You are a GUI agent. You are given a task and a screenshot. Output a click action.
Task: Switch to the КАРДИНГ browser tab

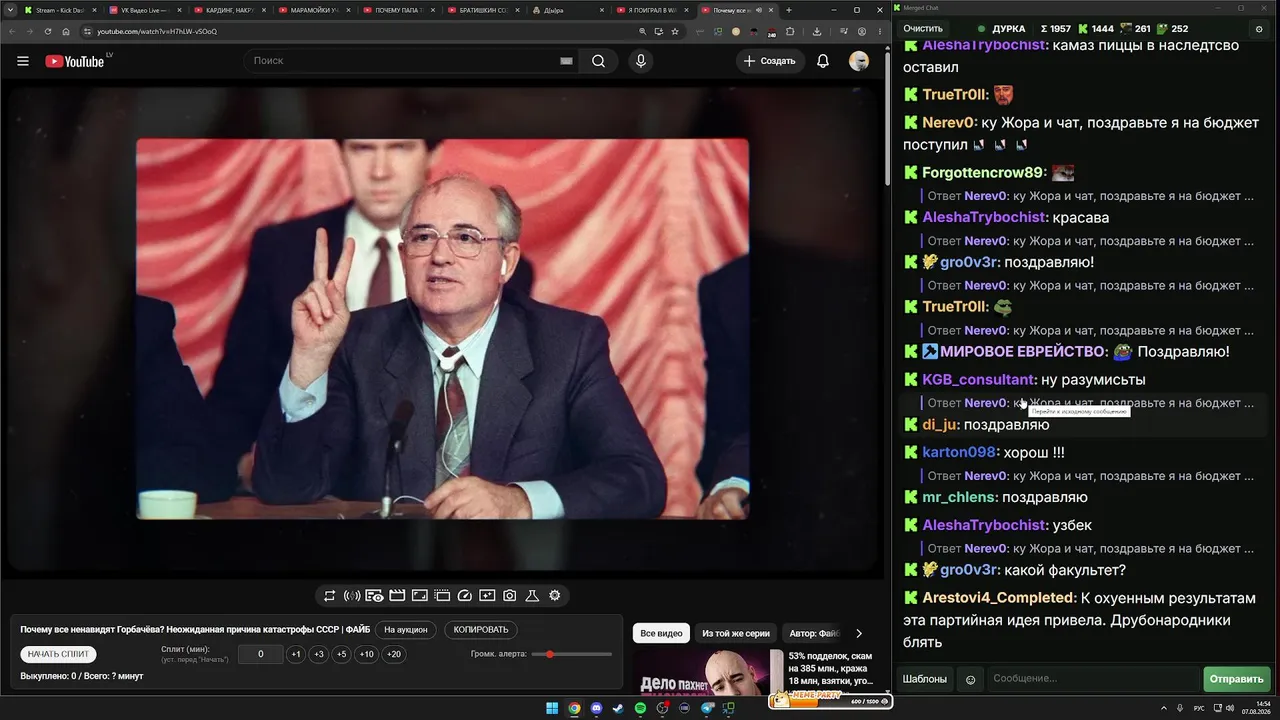[x=229, y=10]
